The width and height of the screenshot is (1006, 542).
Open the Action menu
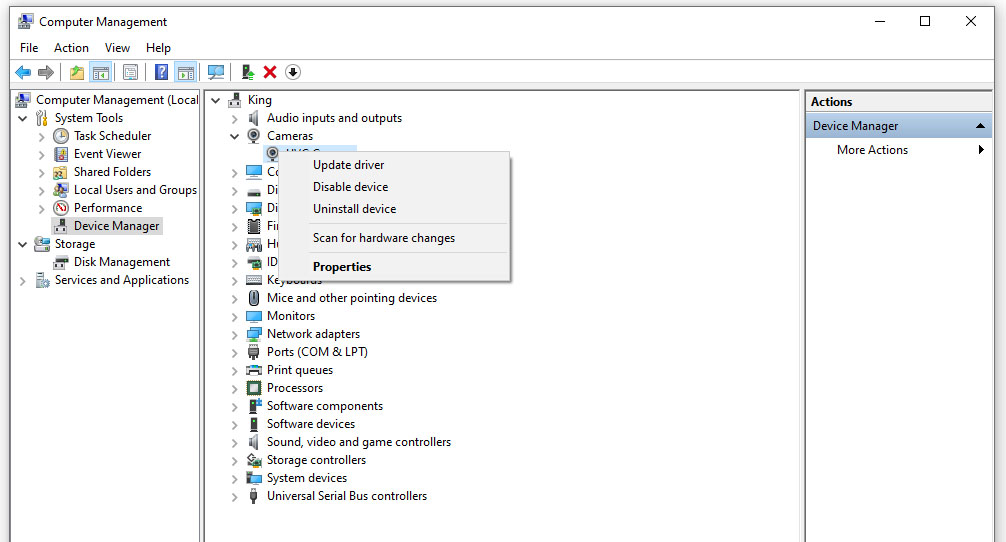(x=71, y=48)
